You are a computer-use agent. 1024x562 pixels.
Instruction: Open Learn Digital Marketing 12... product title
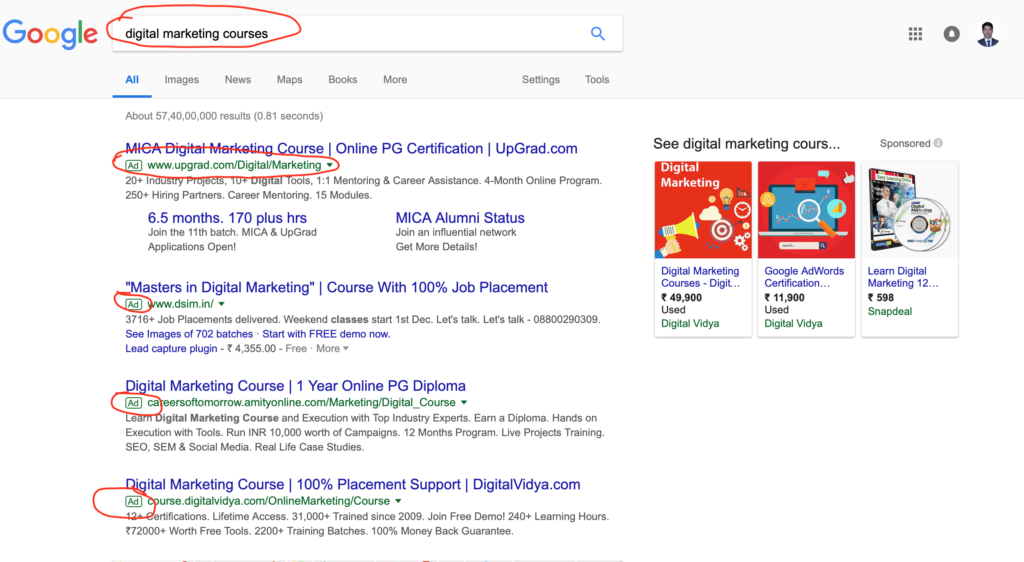pos(903,277)
